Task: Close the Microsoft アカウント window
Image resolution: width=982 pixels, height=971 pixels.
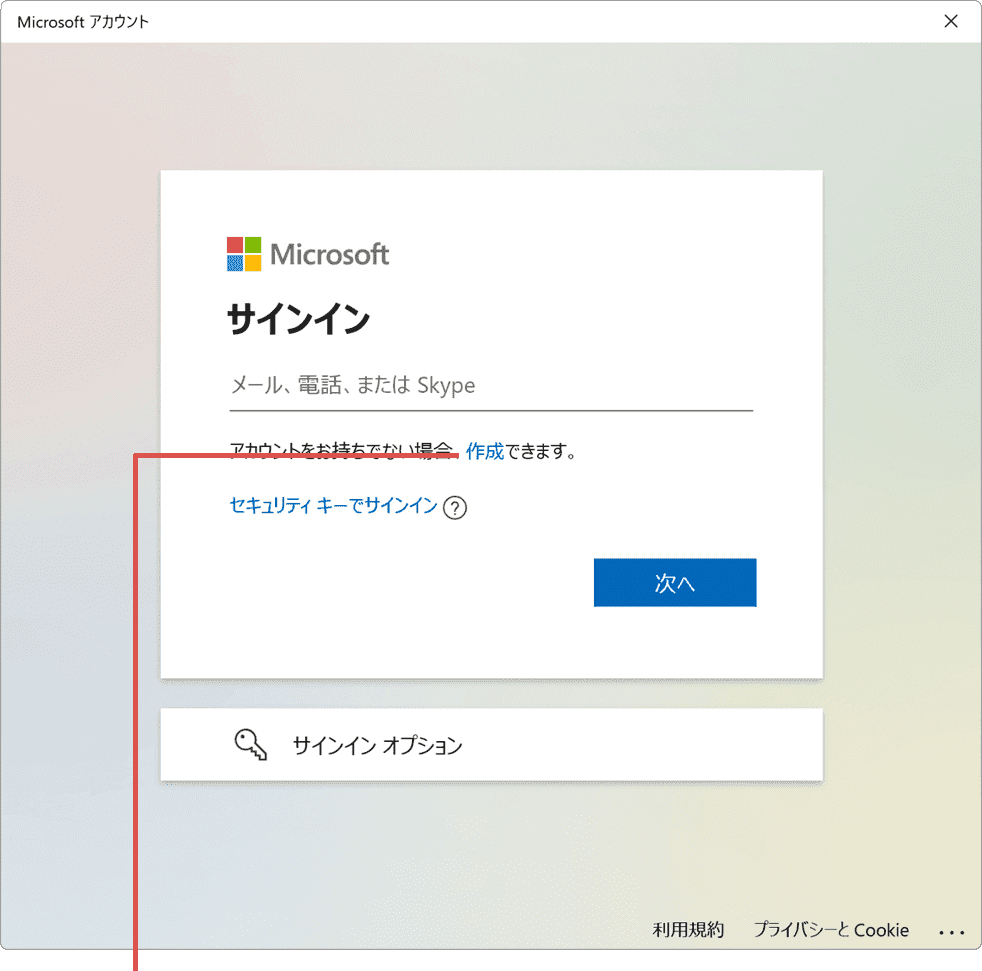Action: [x=951, y=21]
